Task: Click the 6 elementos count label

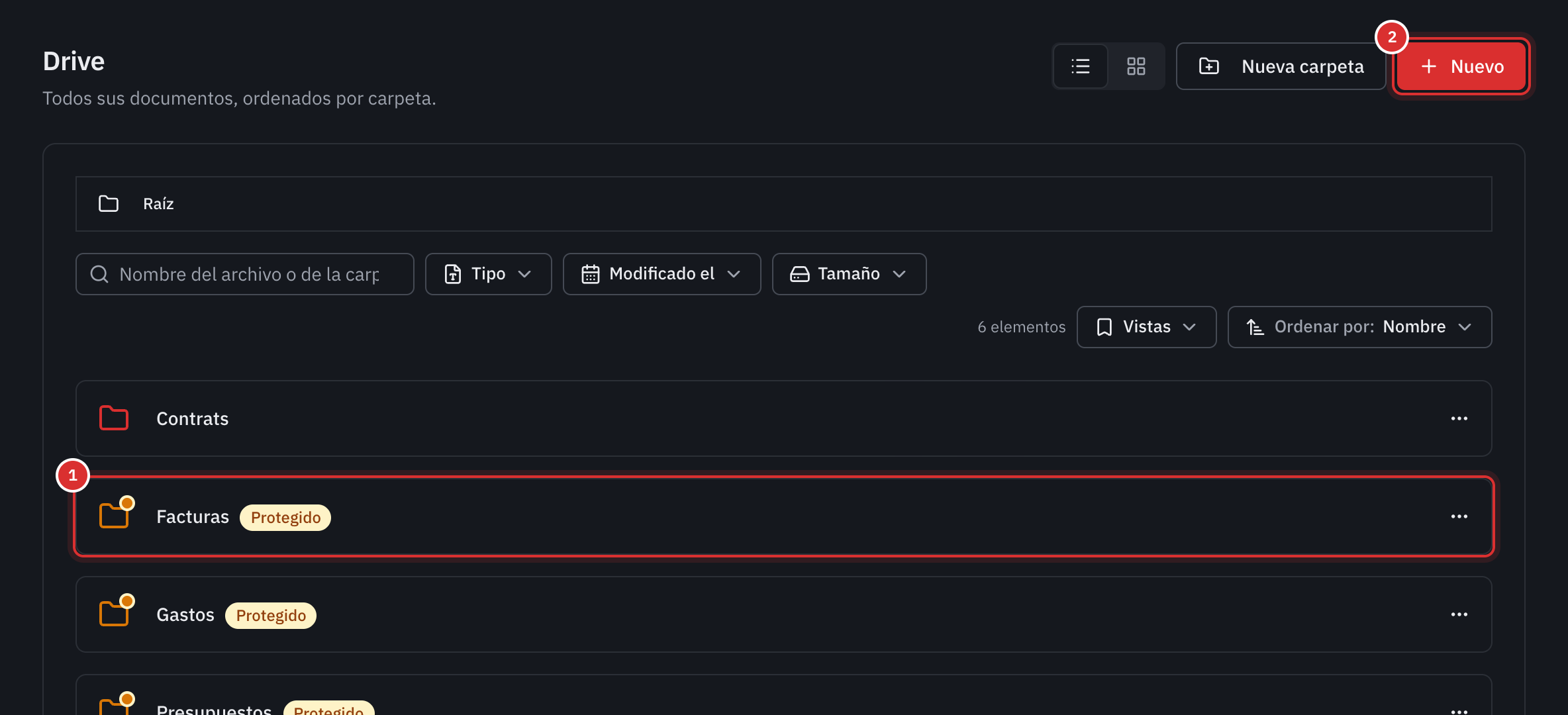Action: [x=1022, y=327]
